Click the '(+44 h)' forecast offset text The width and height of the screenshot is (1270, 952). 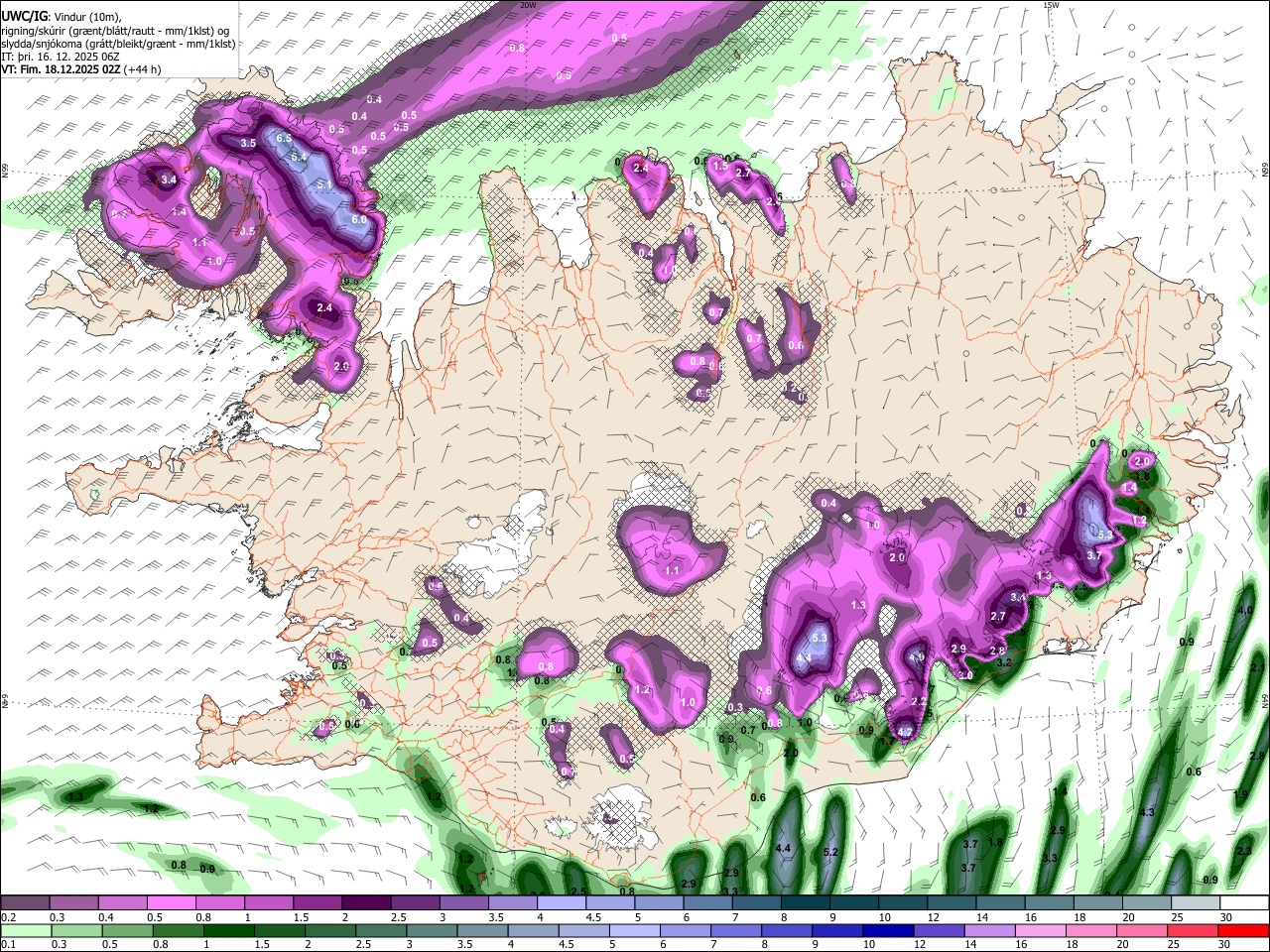[143, 69]
